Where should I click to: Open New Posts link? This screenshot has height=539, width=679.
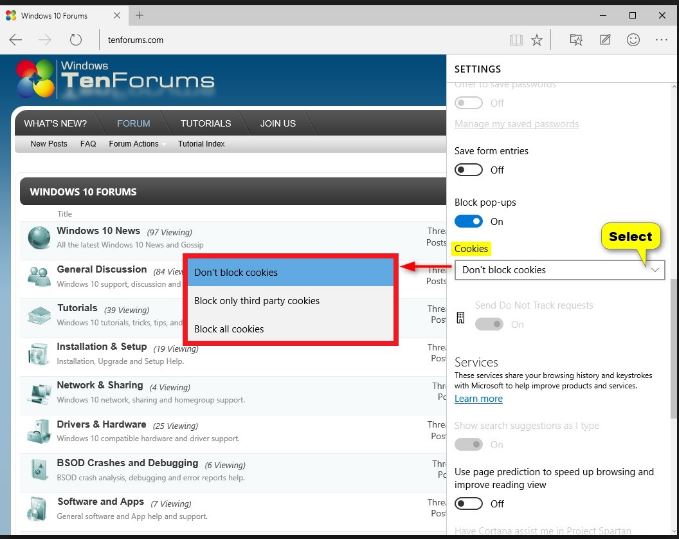(x=49, y=144)
